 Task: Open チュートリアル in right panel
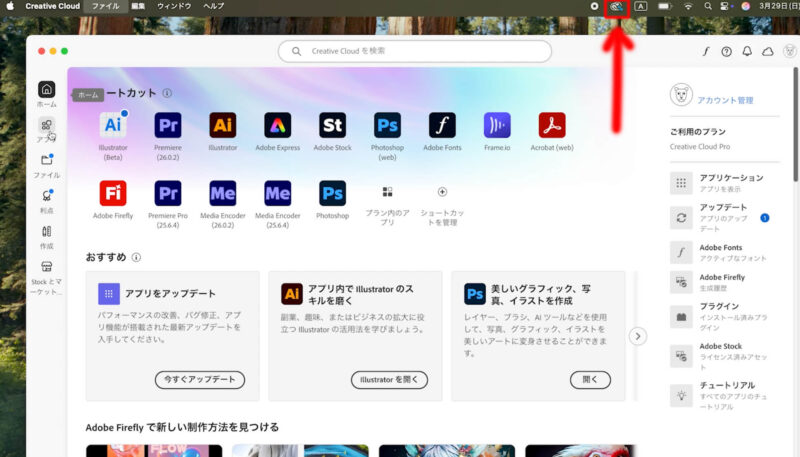(724, 395)
